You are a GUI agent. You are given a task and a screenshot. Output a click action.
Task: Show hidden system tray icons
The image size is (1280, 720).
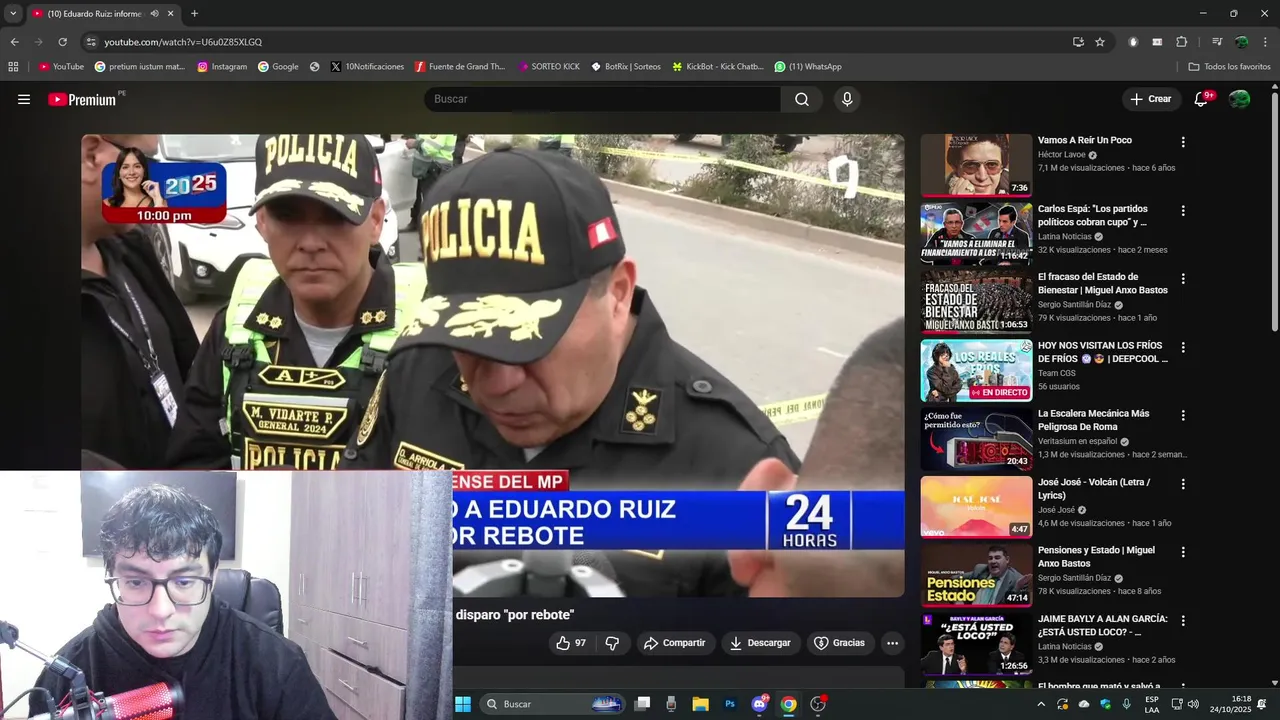click(1041, 704)
